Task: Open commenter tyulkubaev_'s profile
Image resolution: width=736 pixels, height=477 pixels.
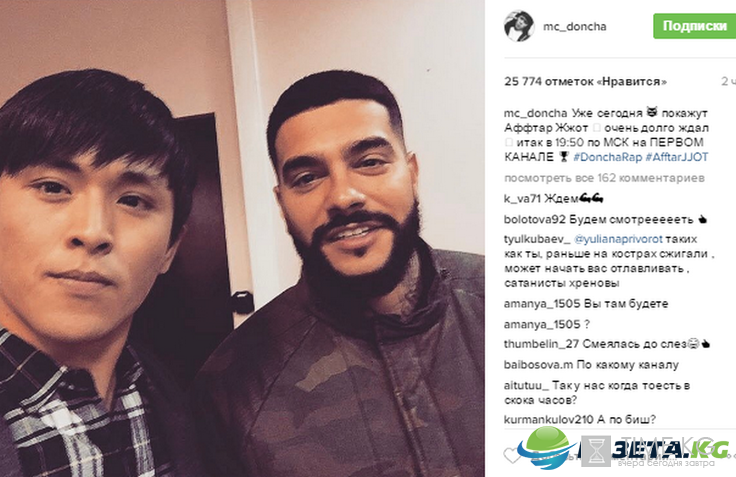Action: coord(537,239)
